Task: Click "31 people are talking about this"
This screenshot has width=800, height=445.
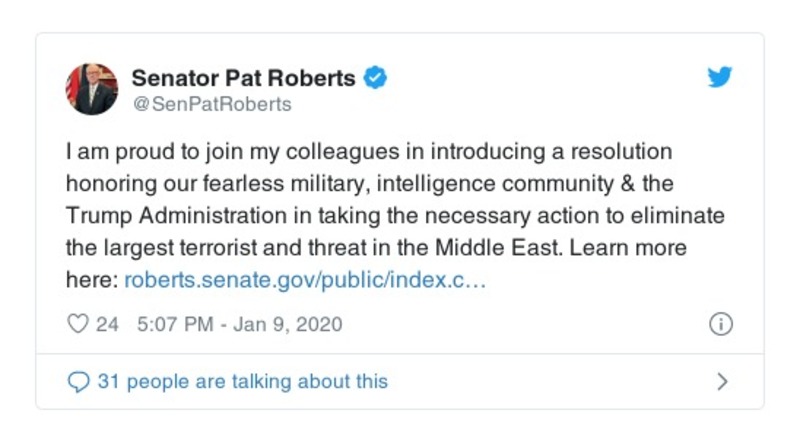Action: [242, 381]
